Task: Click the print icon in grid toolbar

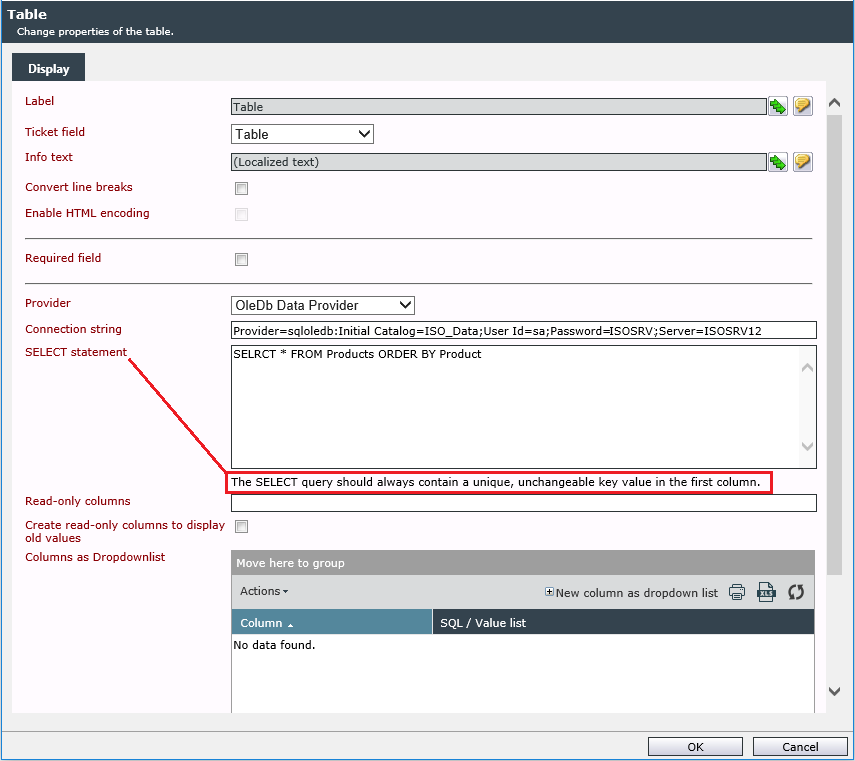Action: [737, 592]
